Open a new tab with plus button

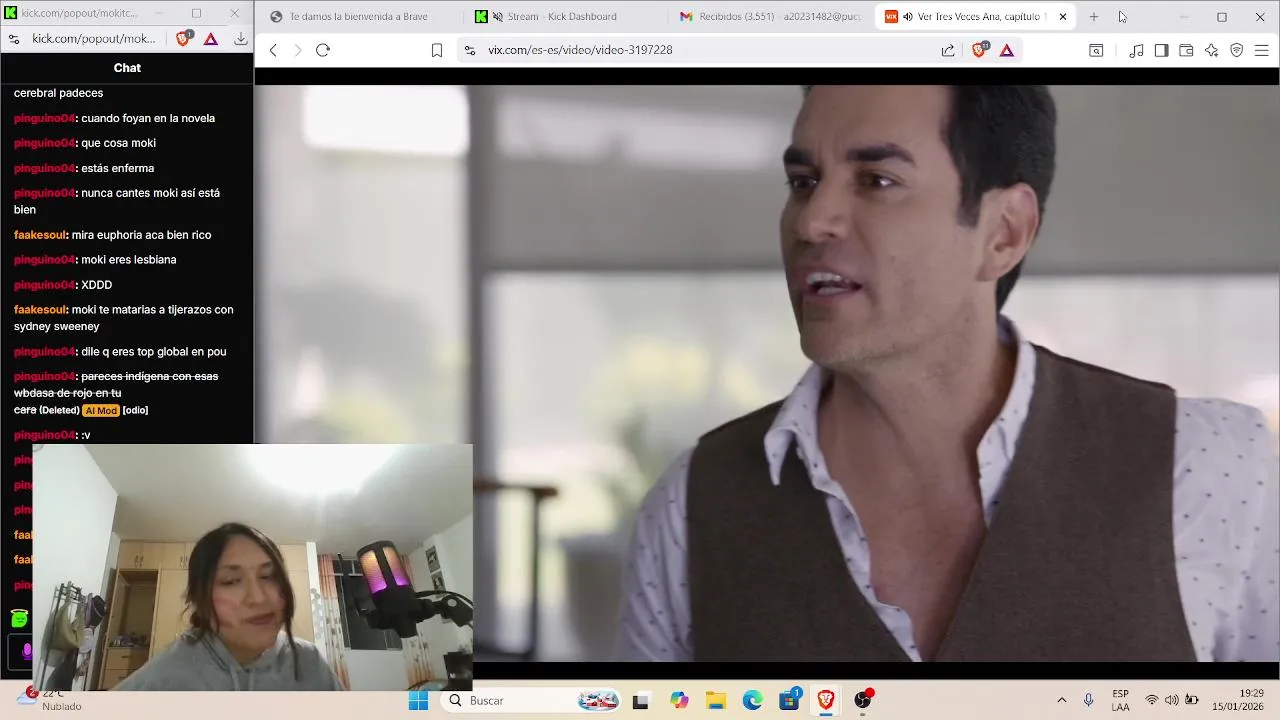click(1094, 17)
